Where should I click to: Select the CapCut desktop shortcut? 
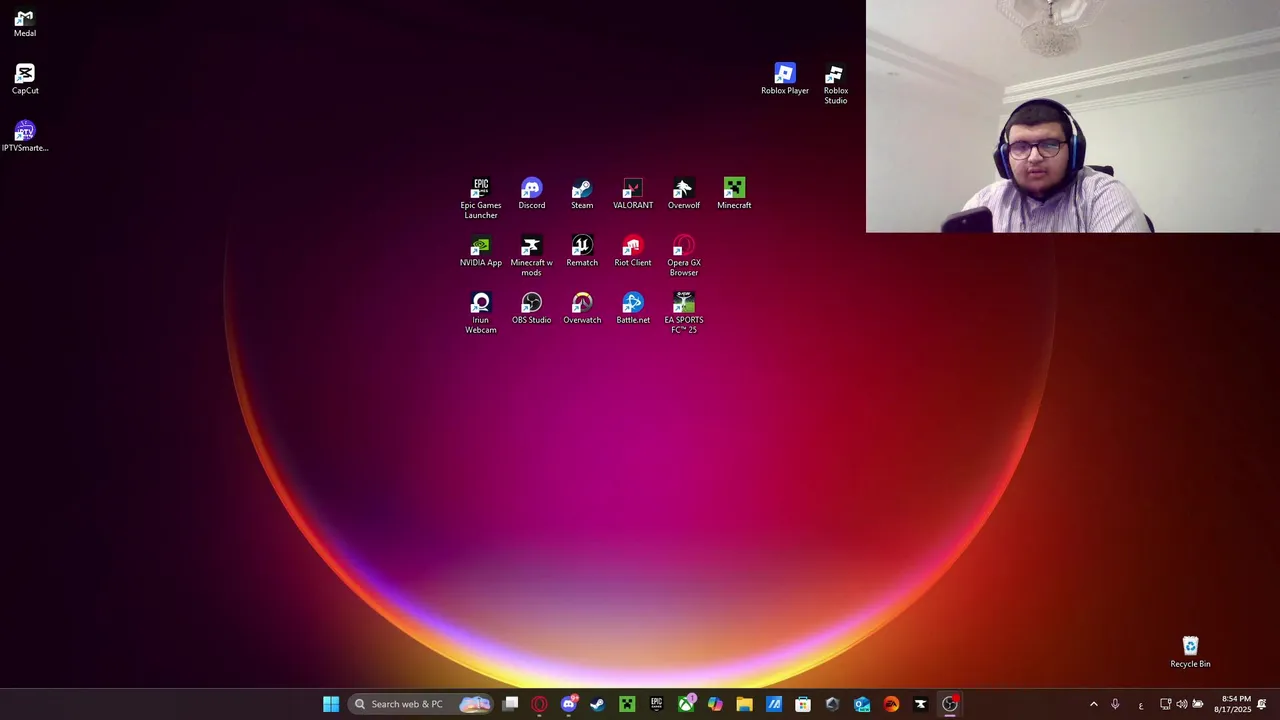coord(25,80)
